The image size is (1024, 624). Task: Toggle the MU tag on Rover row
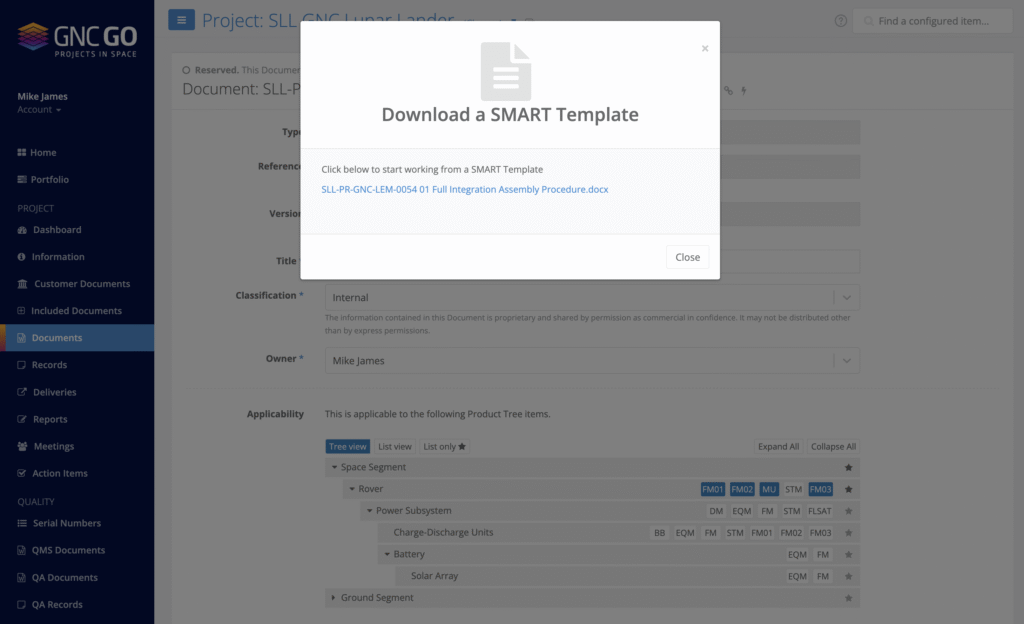click(768, 489)
